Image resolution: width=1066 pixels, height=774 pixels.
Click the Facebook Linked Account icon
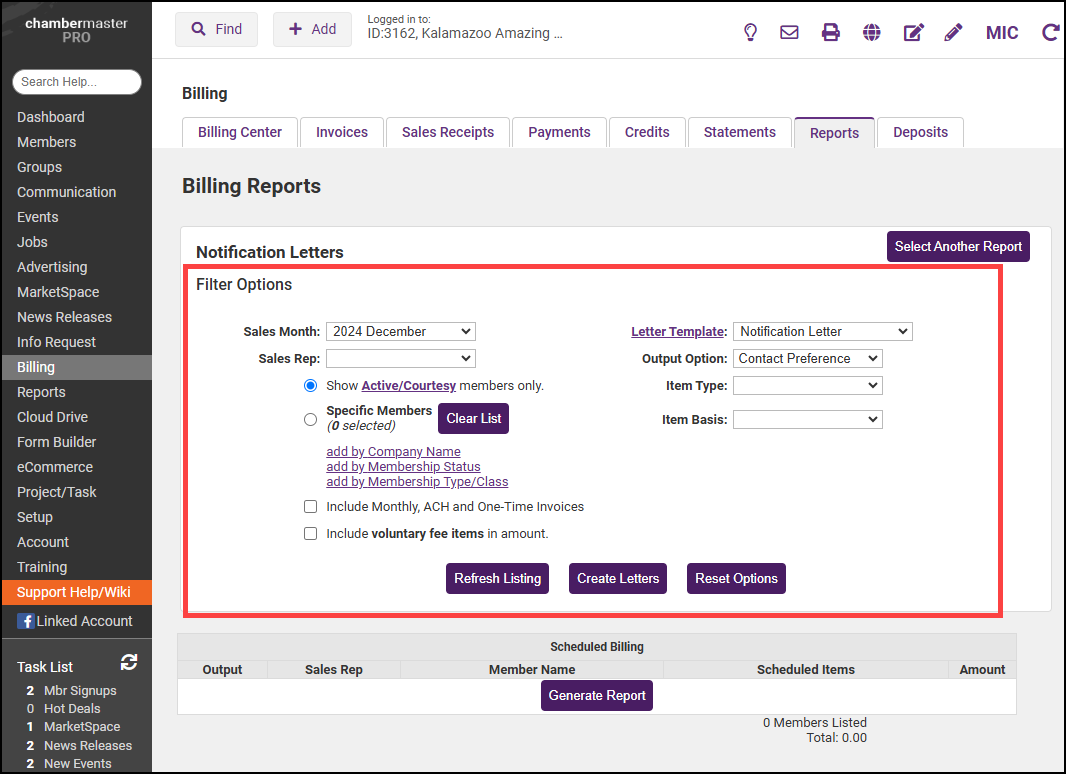coord(26,621)
